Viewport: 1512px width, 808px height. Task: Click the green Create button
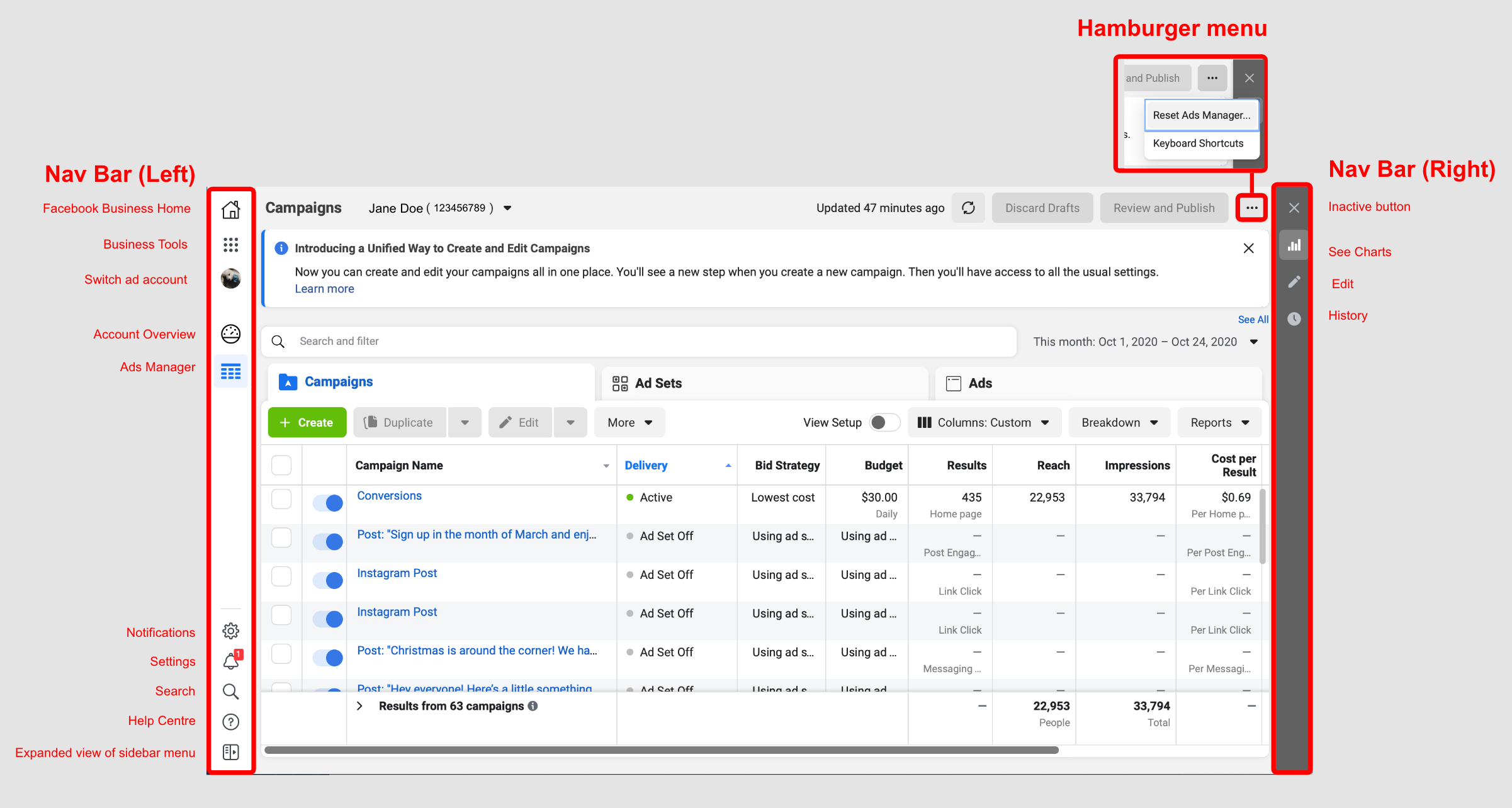[307, 422]
